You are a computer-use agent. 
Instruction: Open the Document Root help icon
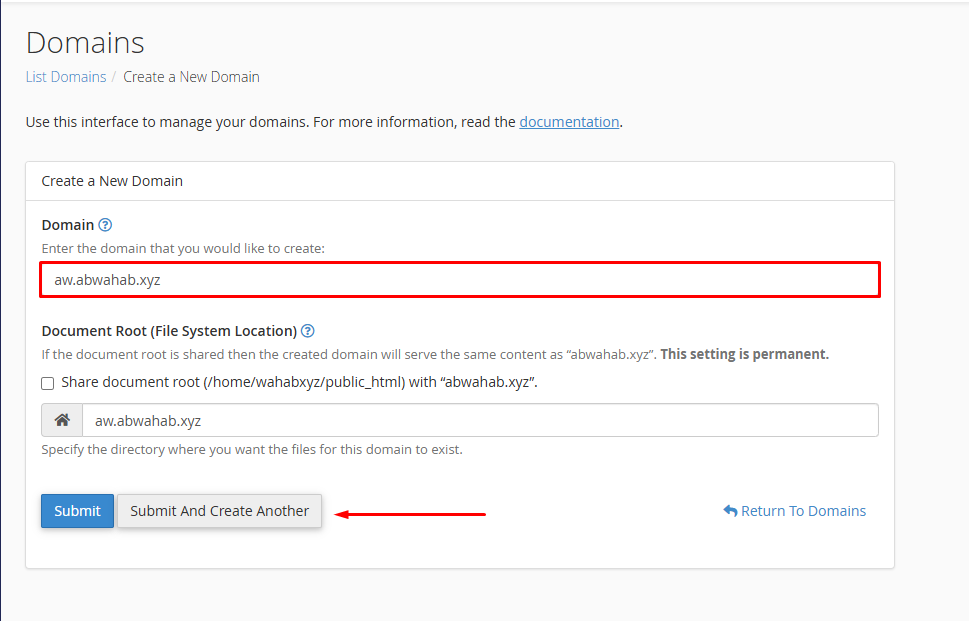click(308, 331)
